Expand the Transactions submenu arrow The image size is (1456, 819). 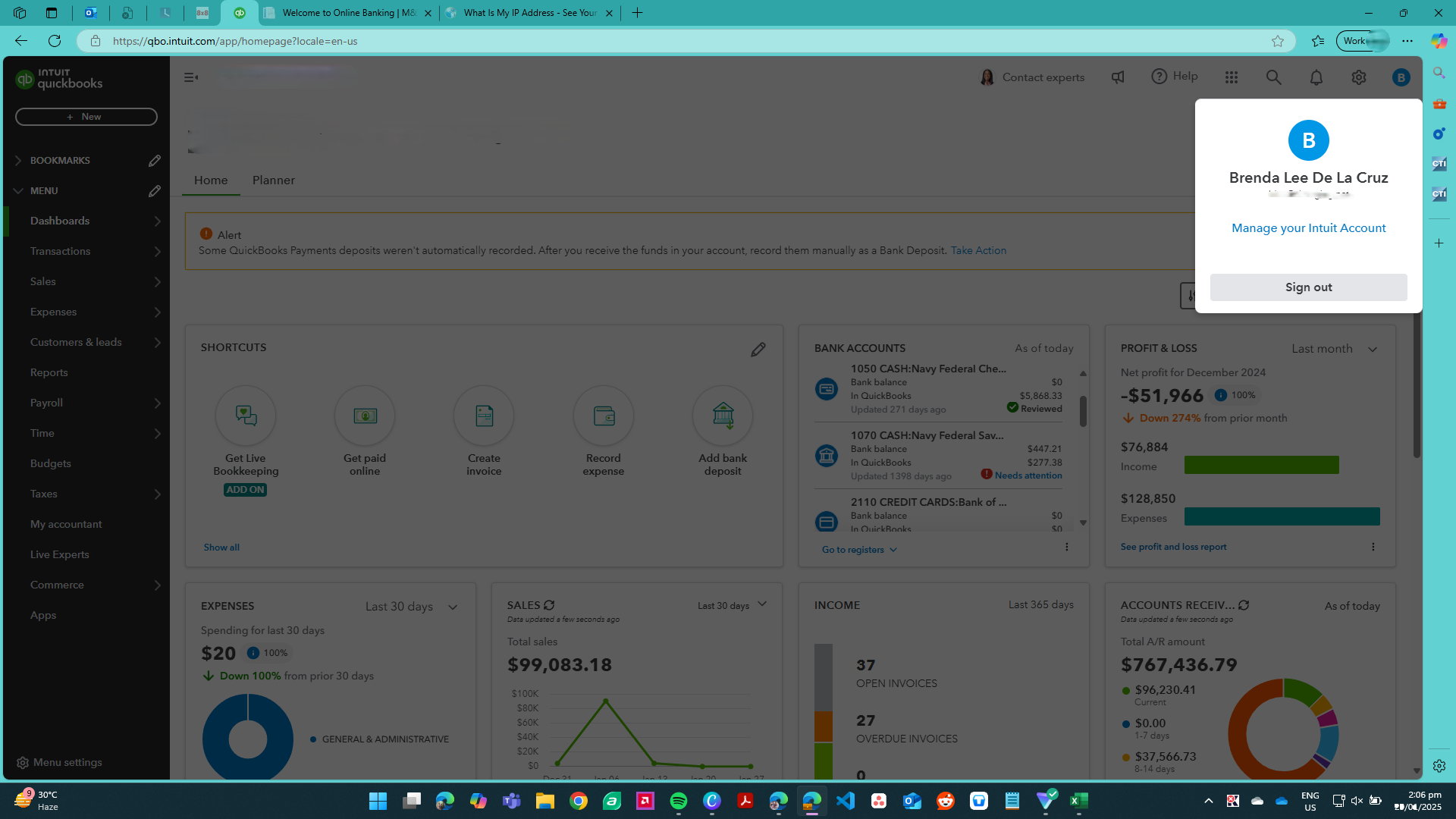pyautogui.click(x=158, y=252)
